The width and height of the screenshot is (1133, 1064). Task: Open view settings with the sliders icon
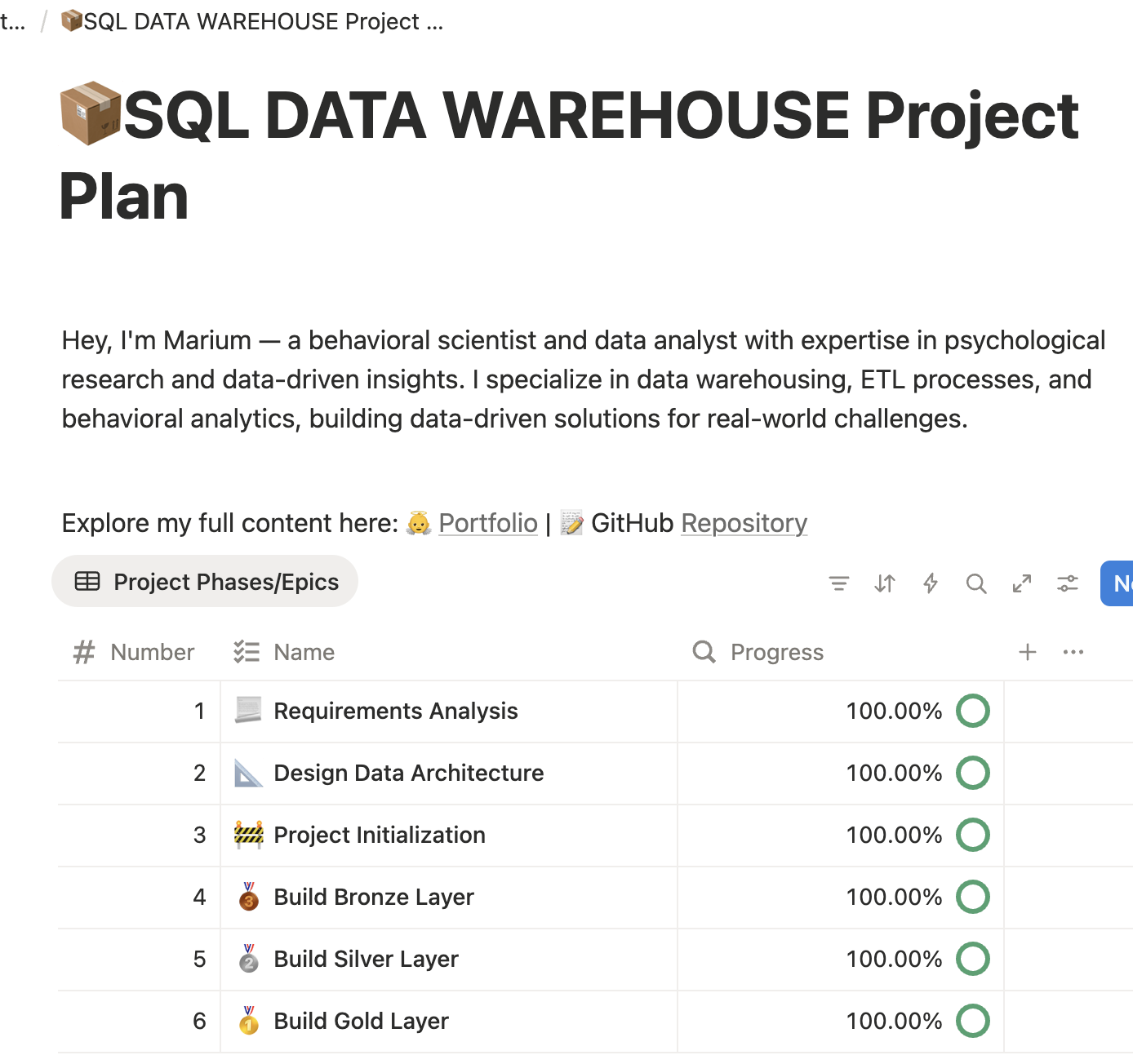tap(1067, 583)
